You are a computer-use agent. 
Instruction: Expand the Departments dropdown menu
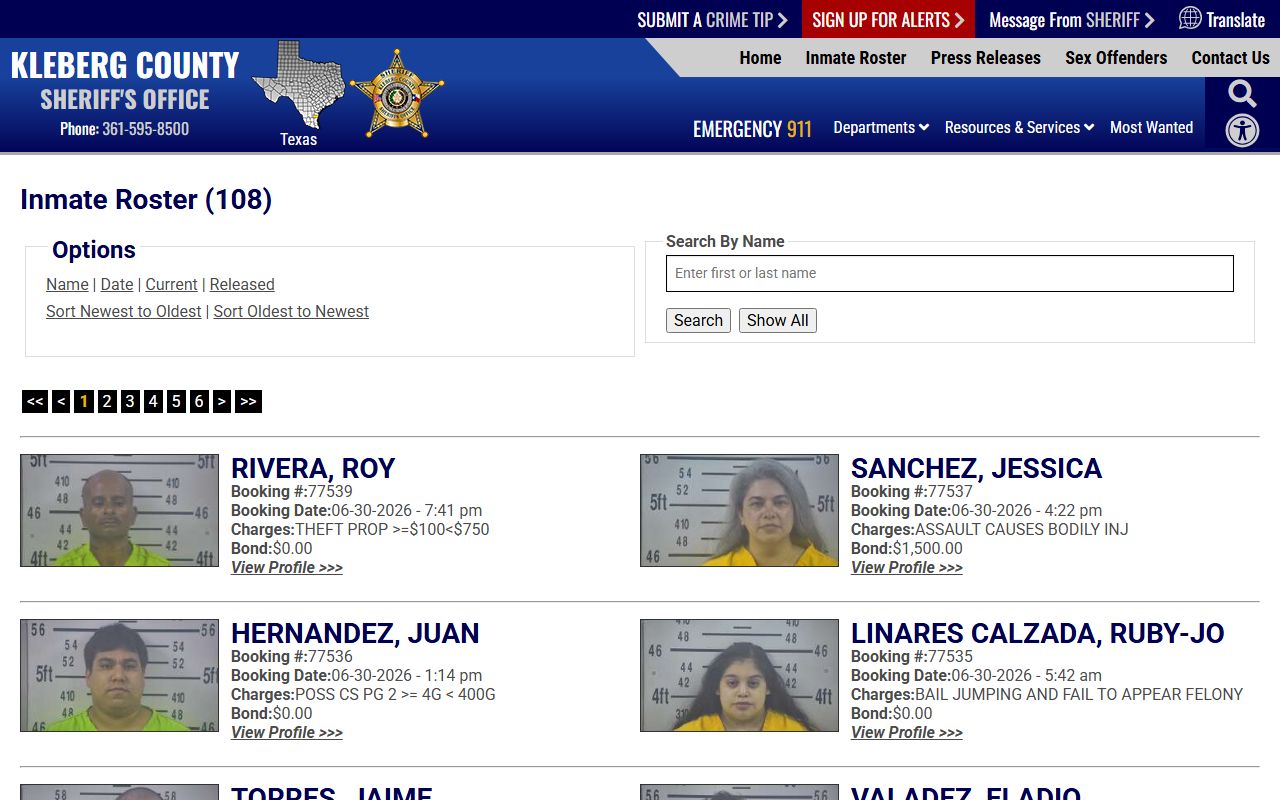[881, 127]
